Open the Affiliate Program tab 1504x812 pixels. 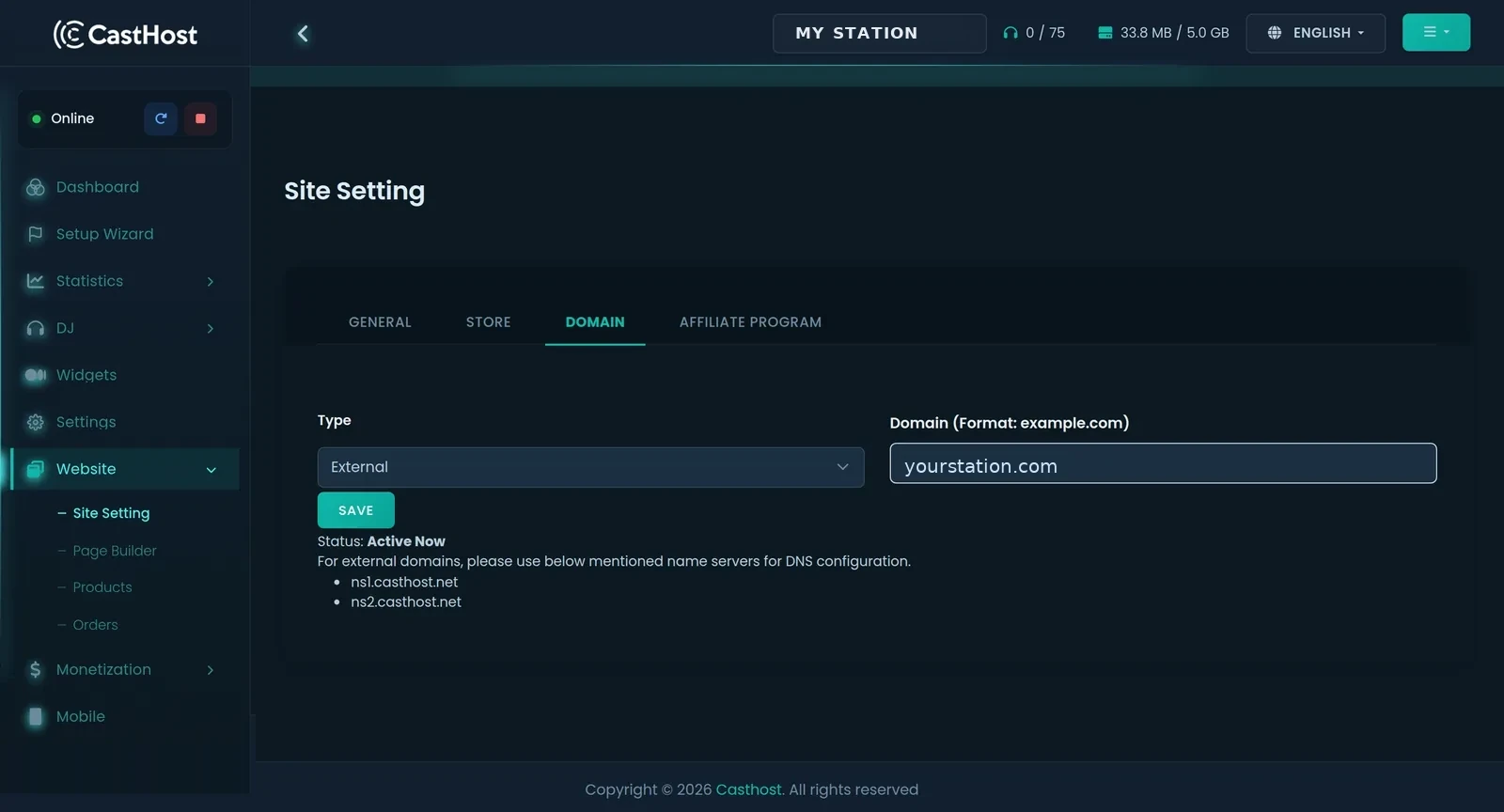[x=750, y=321]
